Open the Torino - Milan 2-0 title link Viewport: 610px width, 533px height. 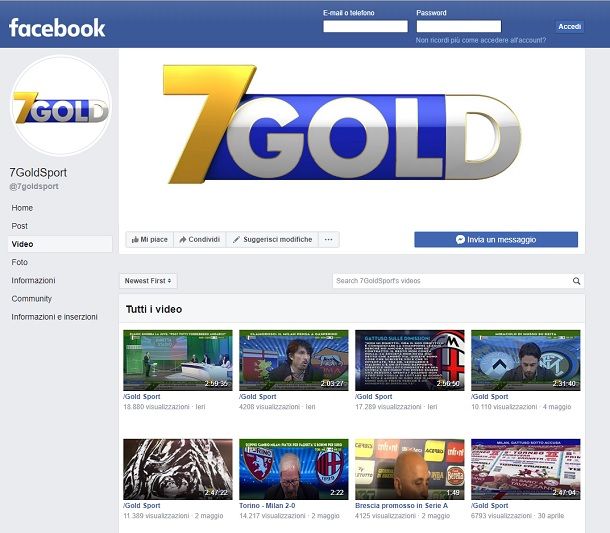(x=267, y=505)
